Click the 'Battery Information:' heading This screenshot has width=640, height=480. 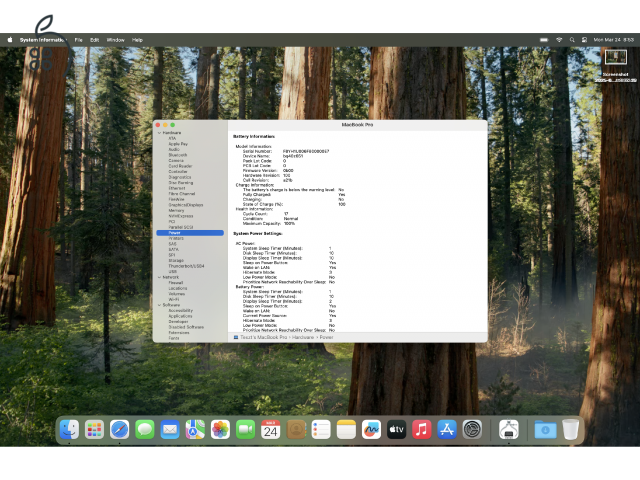coord(254,136)
